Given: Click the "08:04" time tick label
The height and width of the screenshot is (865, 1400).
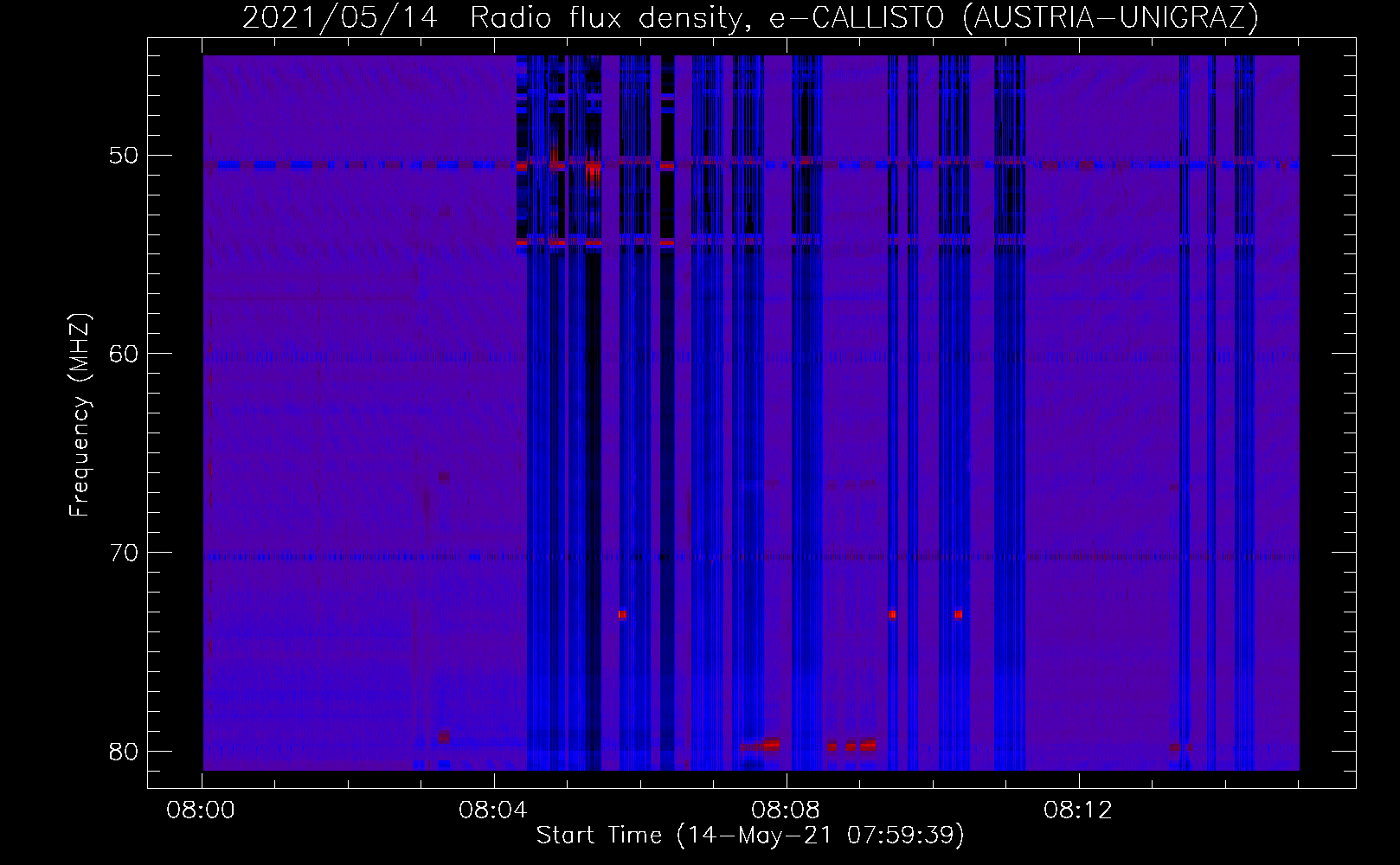Looking at the screenshot, I should pos(494,811).
